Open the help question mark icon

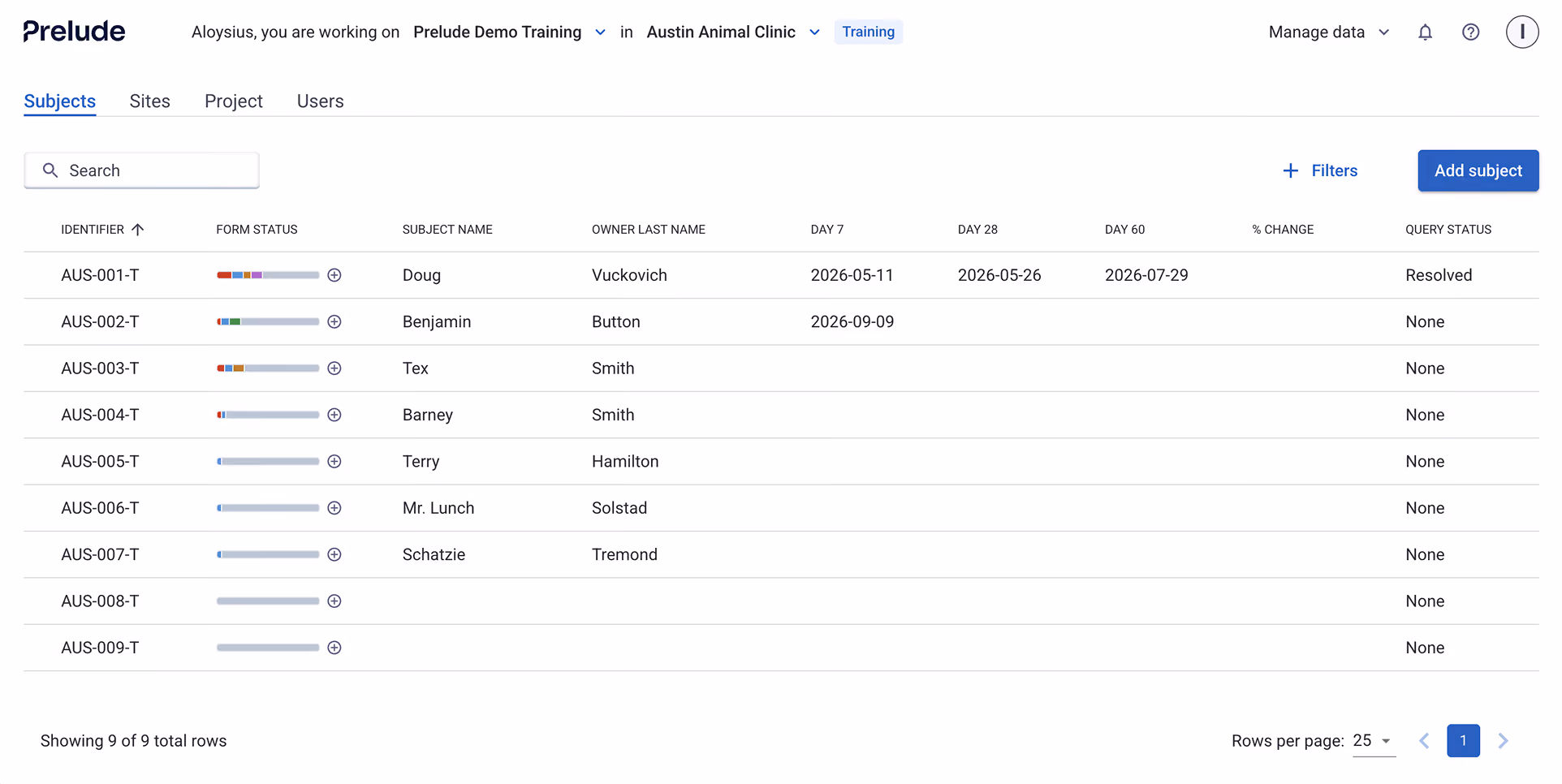click(x=1470, y=32)
